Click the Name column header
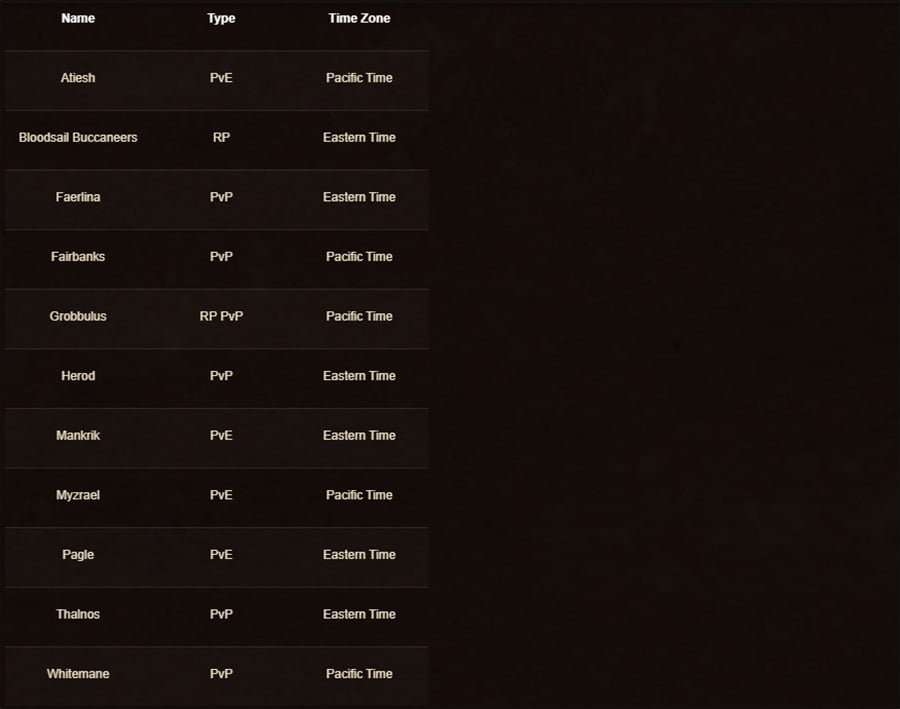Viewport: 900px width, 709px height. [78, 18]
